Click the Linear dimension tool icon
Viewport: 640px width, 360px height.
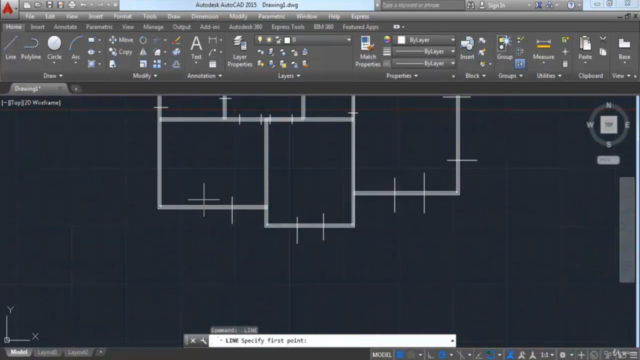point(213,40)
